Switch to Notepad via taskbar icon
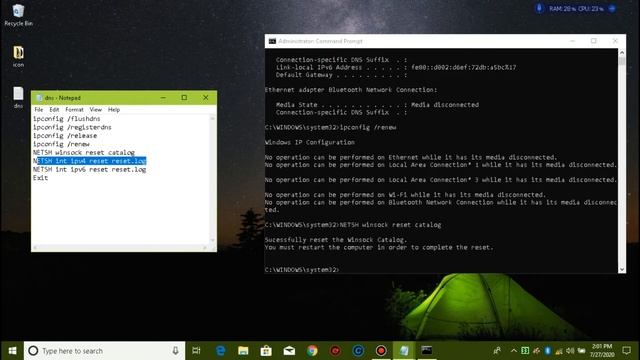 (404, 351)
